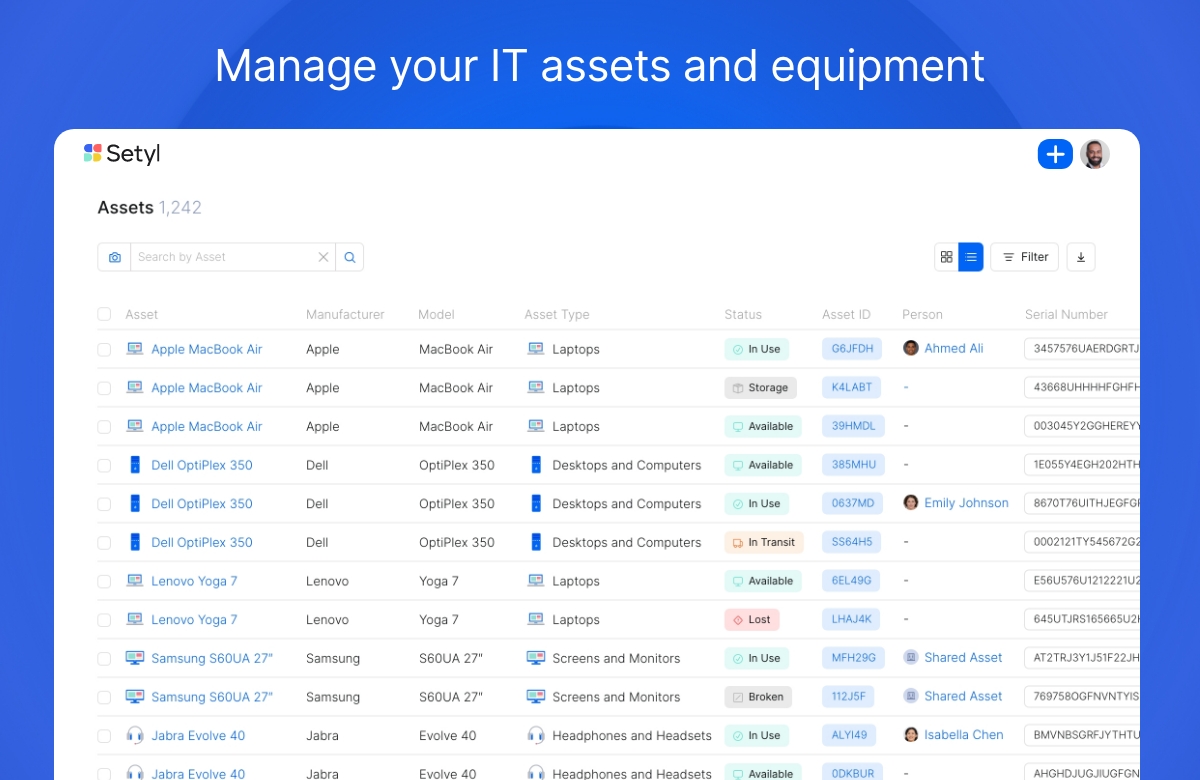
Task: Click the Setyl logo
Action: point(122,154)
